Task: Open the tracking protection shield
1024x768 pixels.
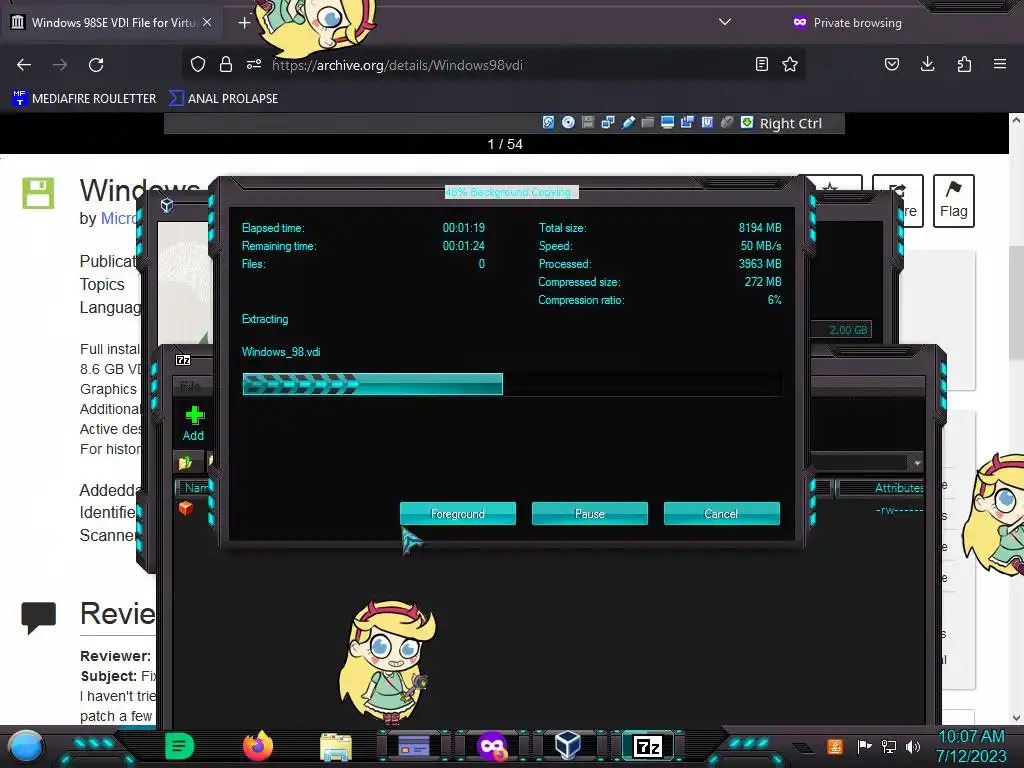Action: click(x=198, y=64)
